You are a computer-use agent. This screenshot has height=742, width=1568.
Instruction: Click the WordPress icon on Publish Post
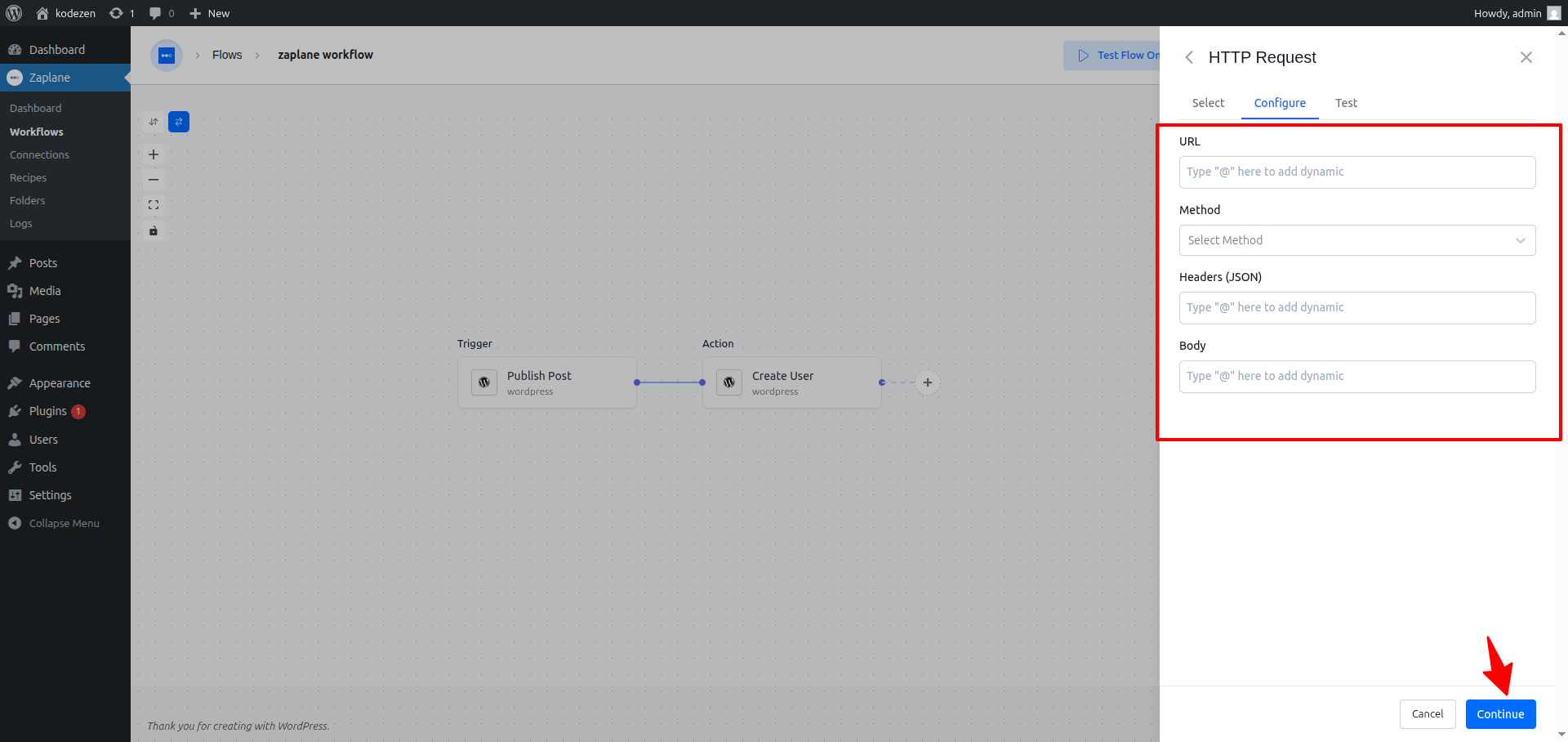484,382
